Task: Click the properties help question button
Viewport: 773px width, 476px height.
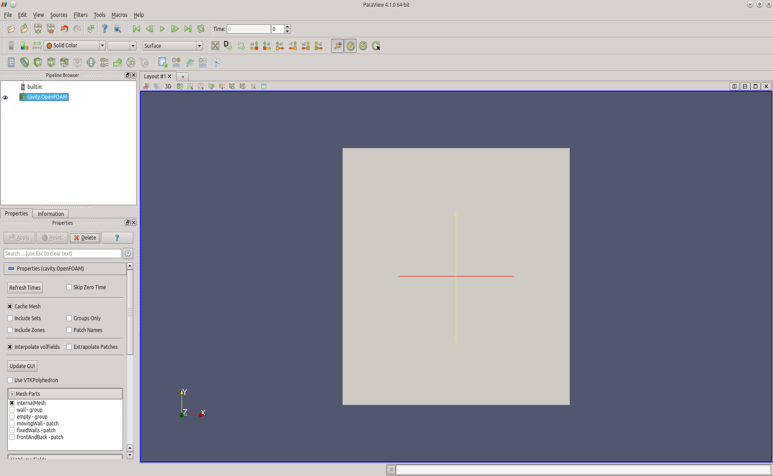Action: coord(117,238)
